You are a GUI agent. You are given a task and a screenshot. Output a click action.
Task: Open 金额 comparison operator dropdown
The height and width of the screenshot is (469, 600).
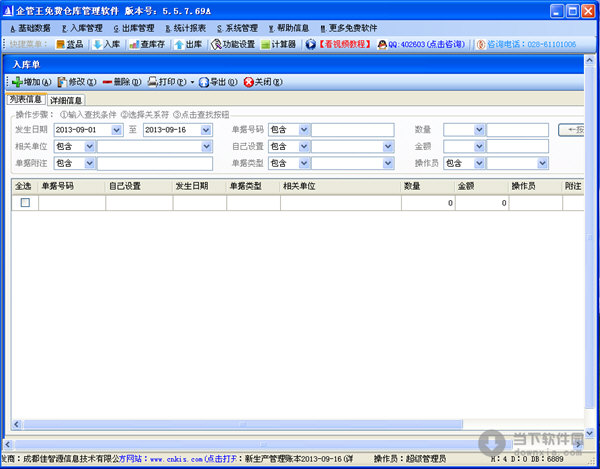click(479, 147)
